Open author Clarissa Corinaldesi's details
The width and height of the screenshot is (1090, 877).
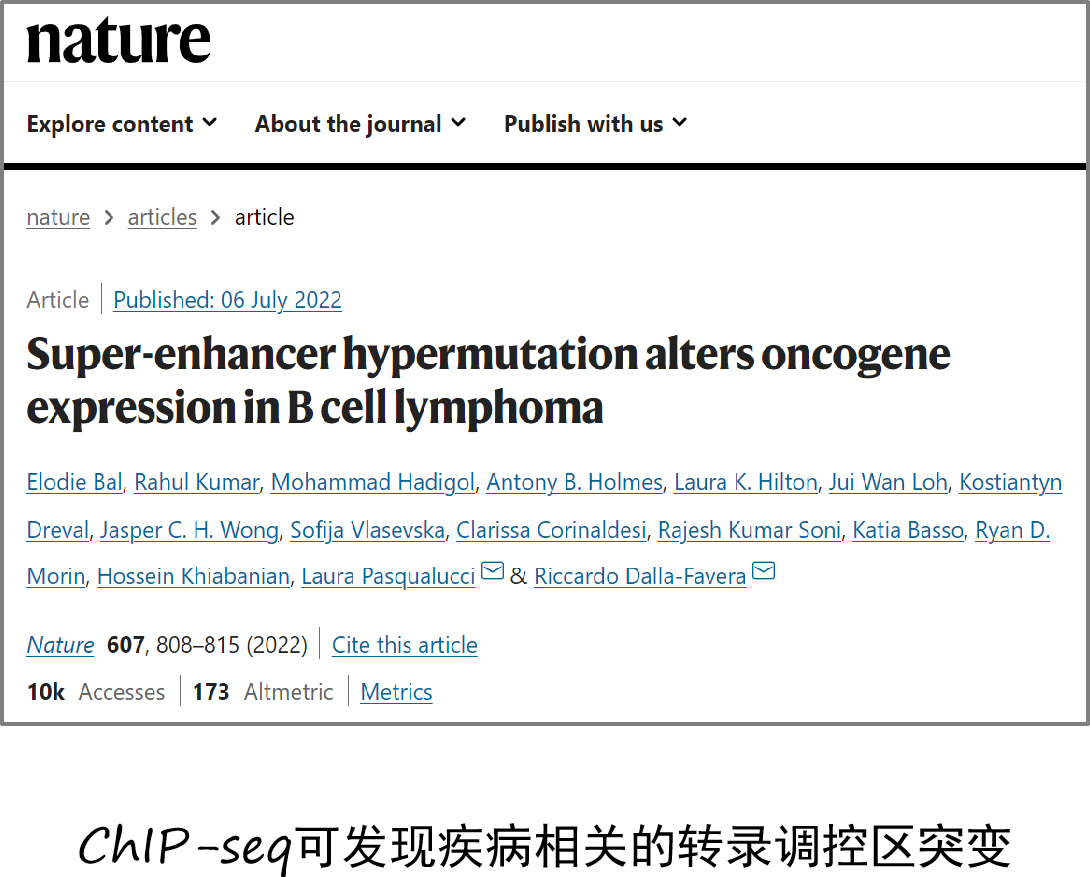click(551, 530)
